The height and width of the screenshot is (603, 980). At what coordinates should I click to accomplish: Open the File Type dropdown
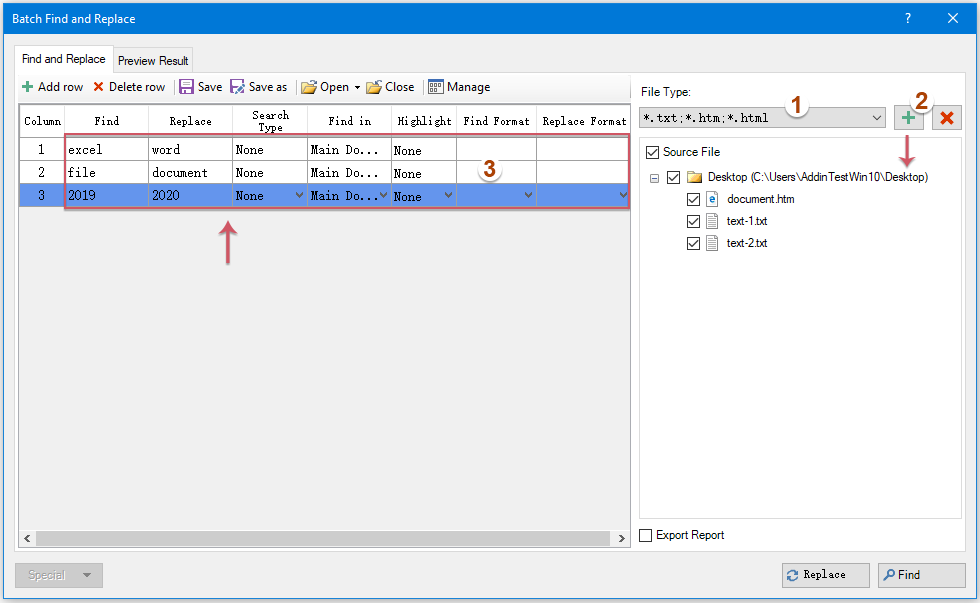pos(878,117)
